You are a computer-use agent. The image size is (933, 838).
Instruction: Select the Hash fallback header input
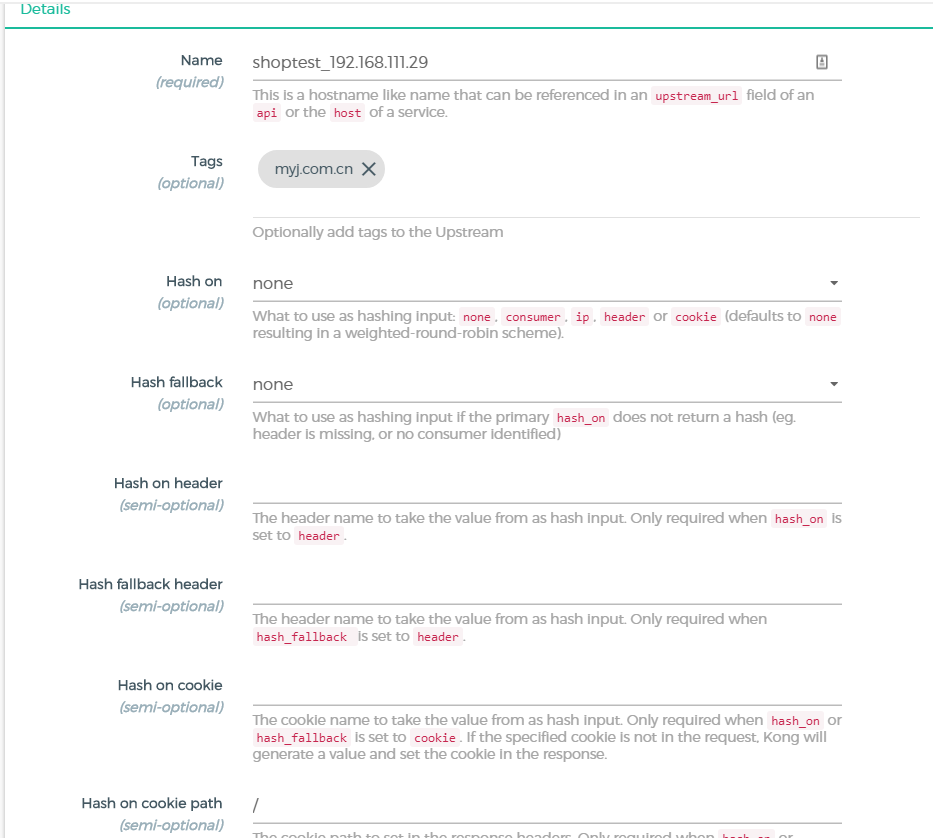click(x=546, y=587)
